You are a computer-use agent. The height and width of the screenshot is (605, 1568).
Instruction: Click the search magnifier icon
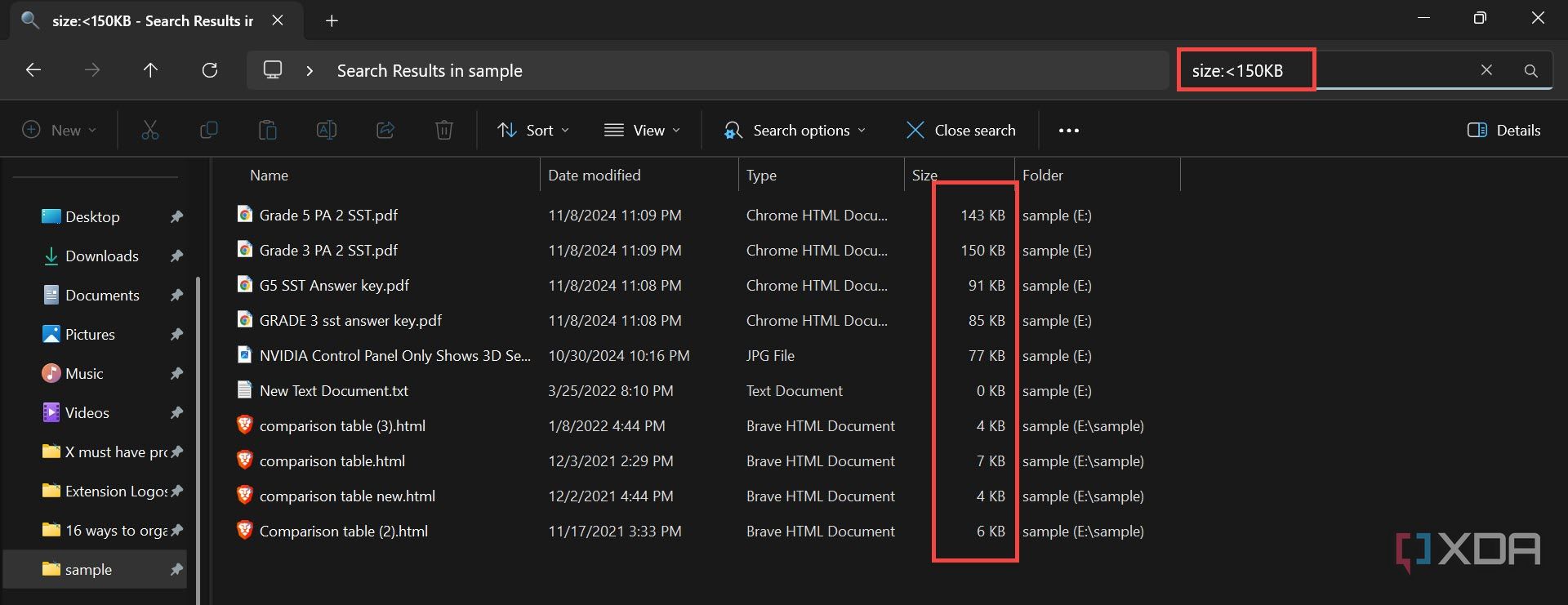[x=1531, y=71]
